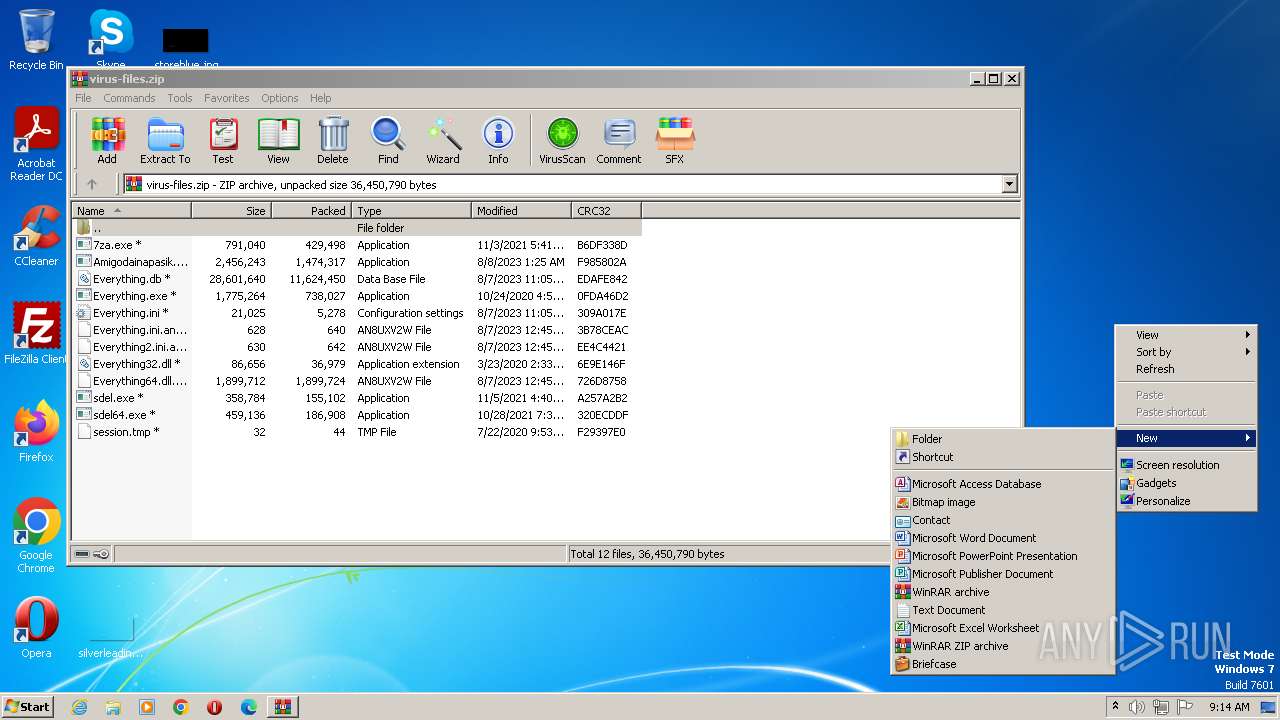1280x720 pixels.
Task: Select the parent folder '..' row
Action: tap(356, 228)
